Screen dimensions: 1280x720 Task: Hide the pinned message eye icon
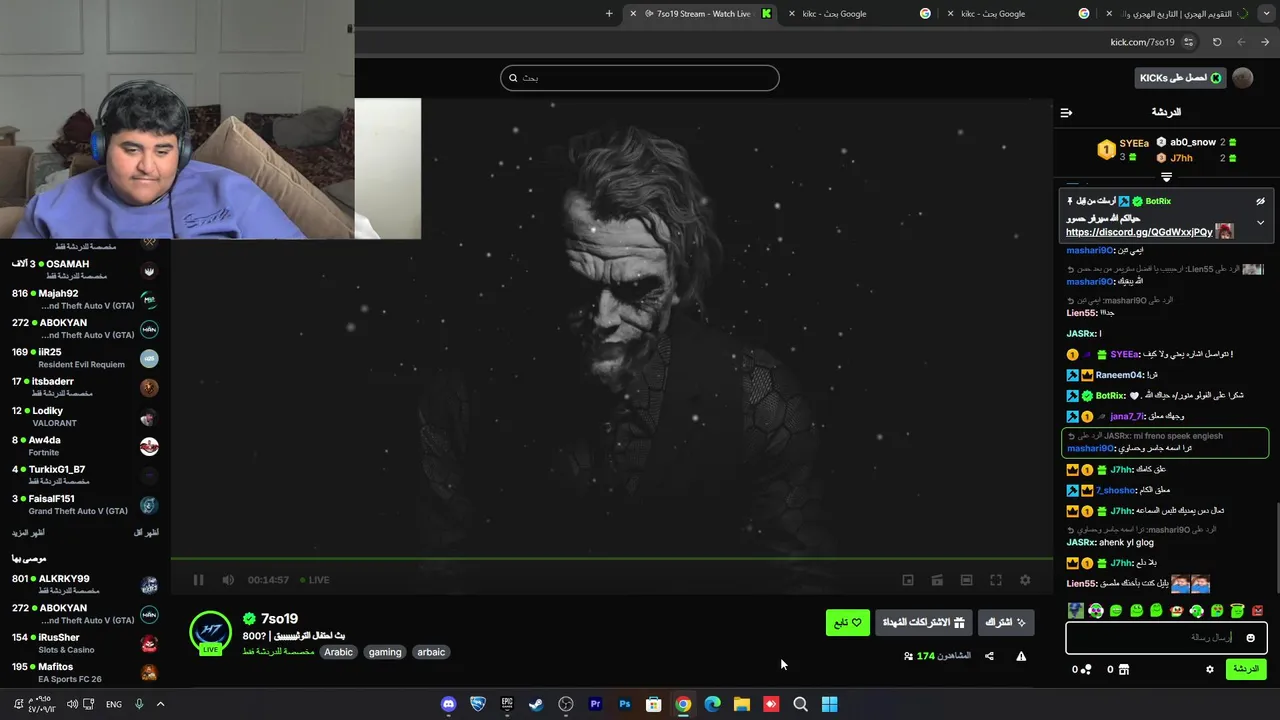coord(1260,201)
